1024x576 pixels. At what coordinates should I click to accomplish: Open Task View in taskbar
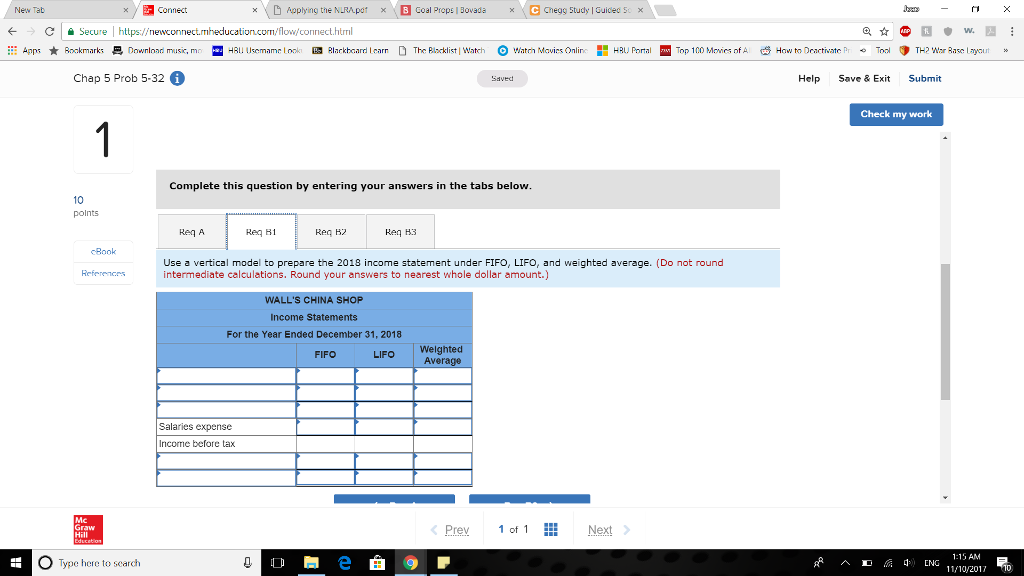(278, 562)
